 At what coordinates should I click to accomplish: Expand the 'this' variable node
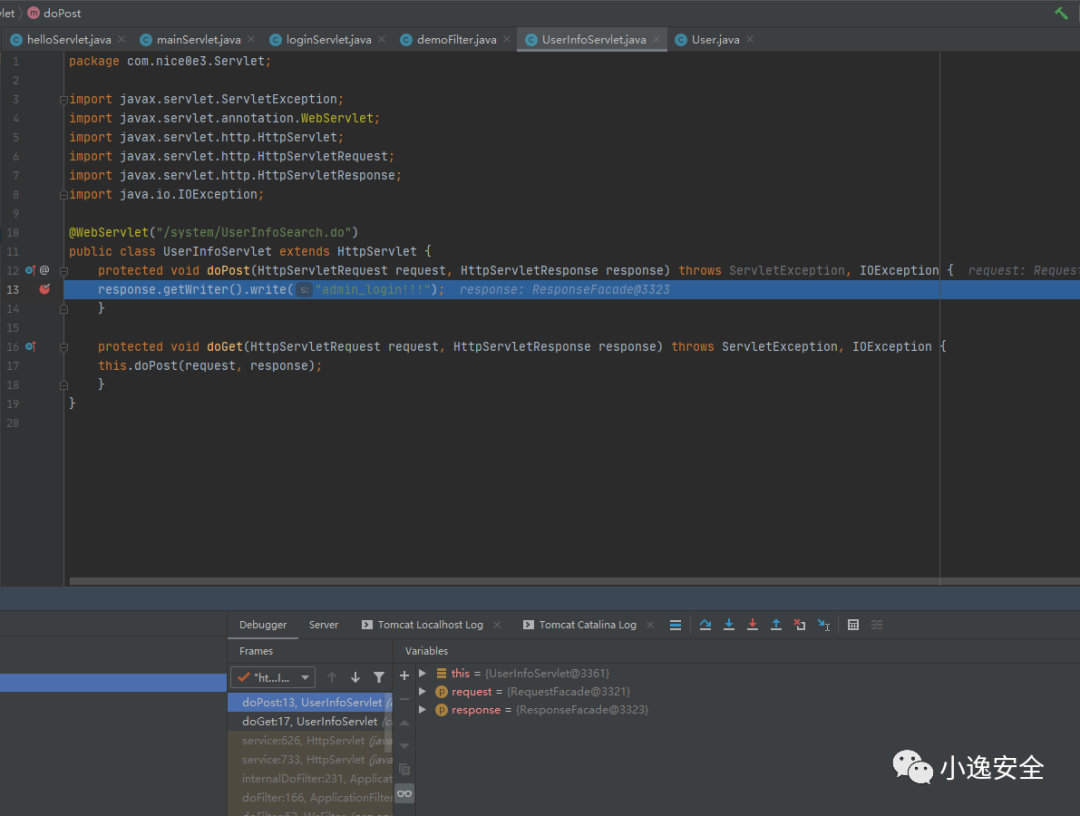(x=422, y=673)
